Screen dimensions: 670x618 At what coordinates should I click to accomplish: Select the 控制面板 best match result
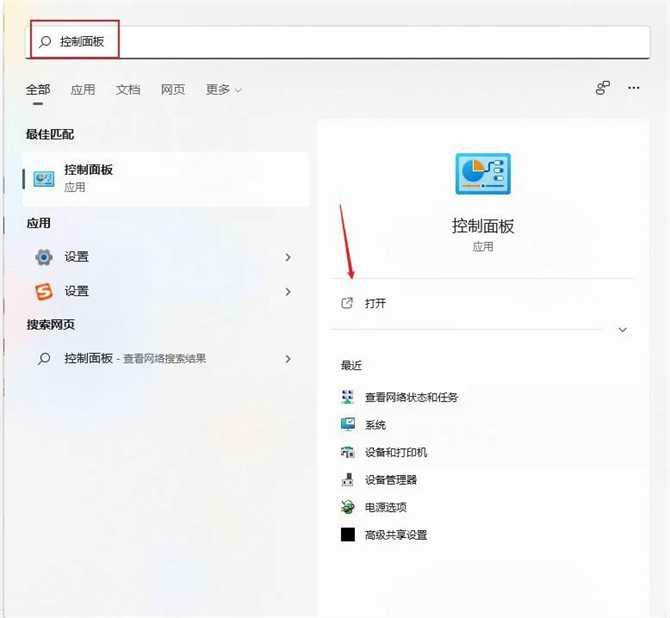pyautogui.click(x=166, y=179)
